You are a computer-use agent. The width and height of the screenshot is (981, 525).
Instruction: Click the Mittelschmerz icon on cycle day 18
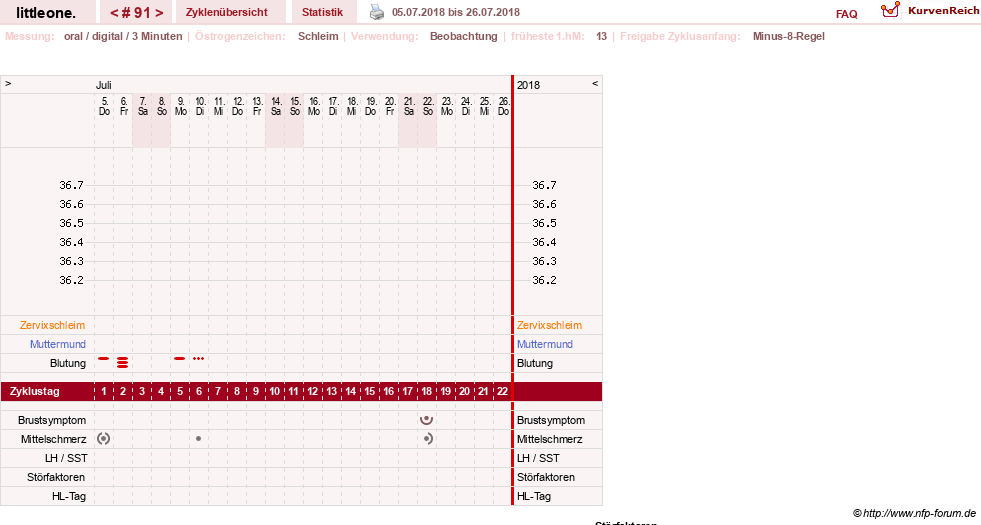pos(428,439)
